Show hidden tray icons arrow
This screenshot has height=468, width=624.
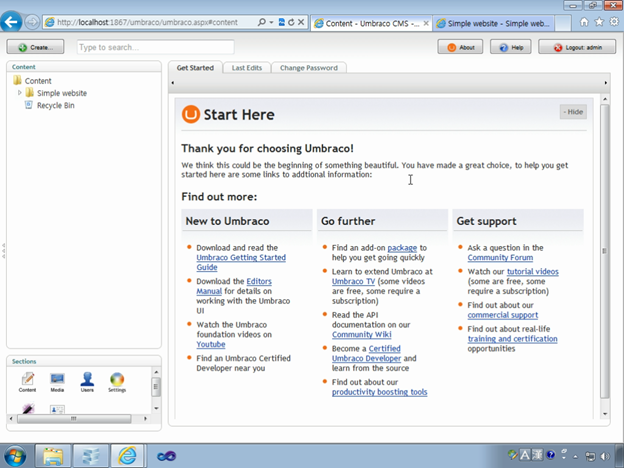click(575, 456)
